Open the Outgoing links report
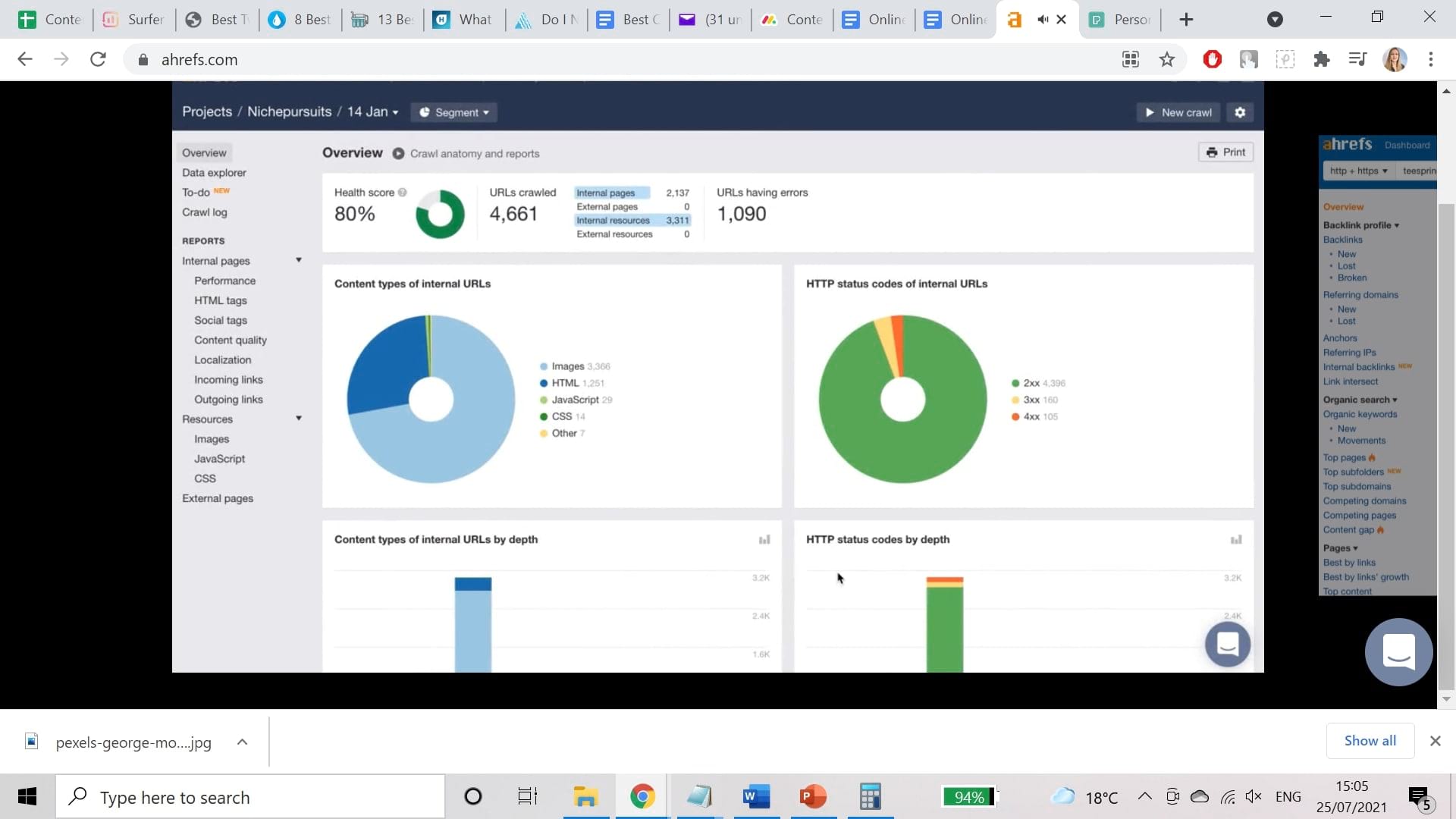1456x819 pixels. click(228, 399)
